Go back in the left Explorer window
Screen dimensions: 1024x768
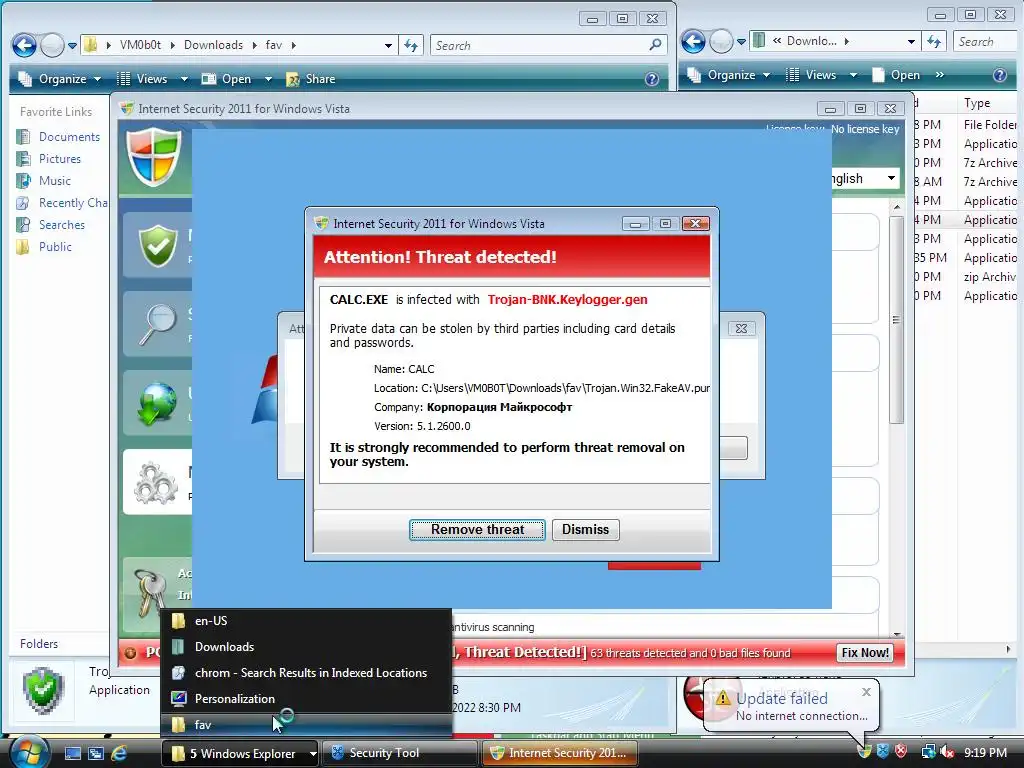click(24, 45)
